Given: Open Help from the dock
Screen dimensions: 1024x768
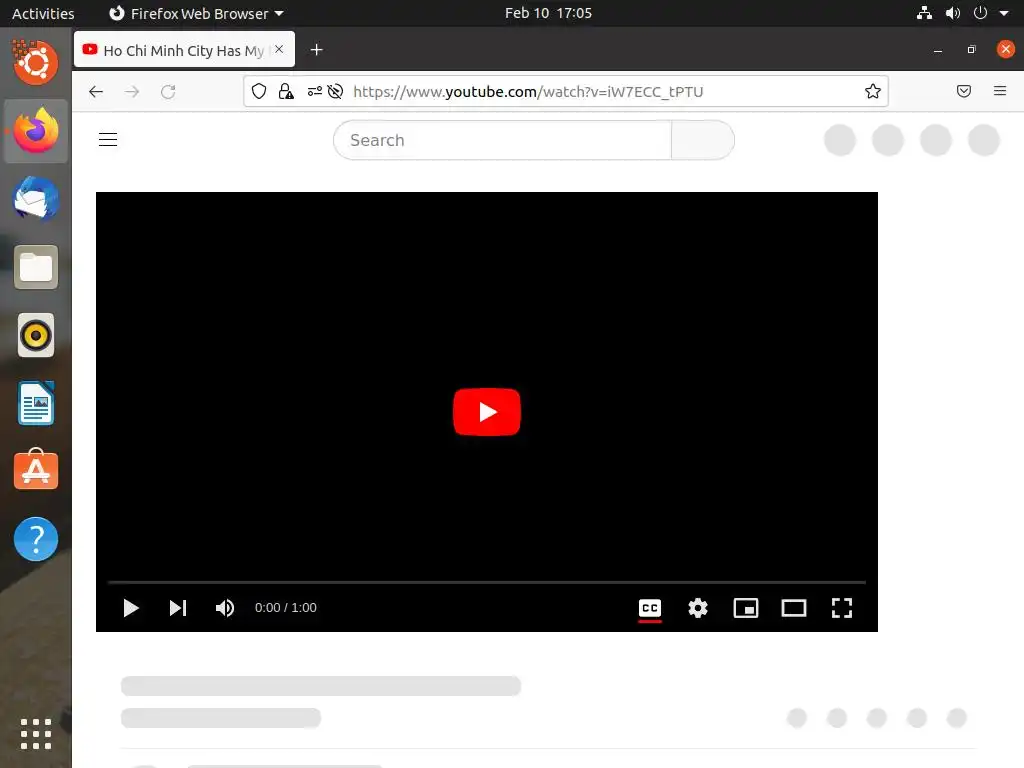Looking at the screenshot, I should 35,539.
